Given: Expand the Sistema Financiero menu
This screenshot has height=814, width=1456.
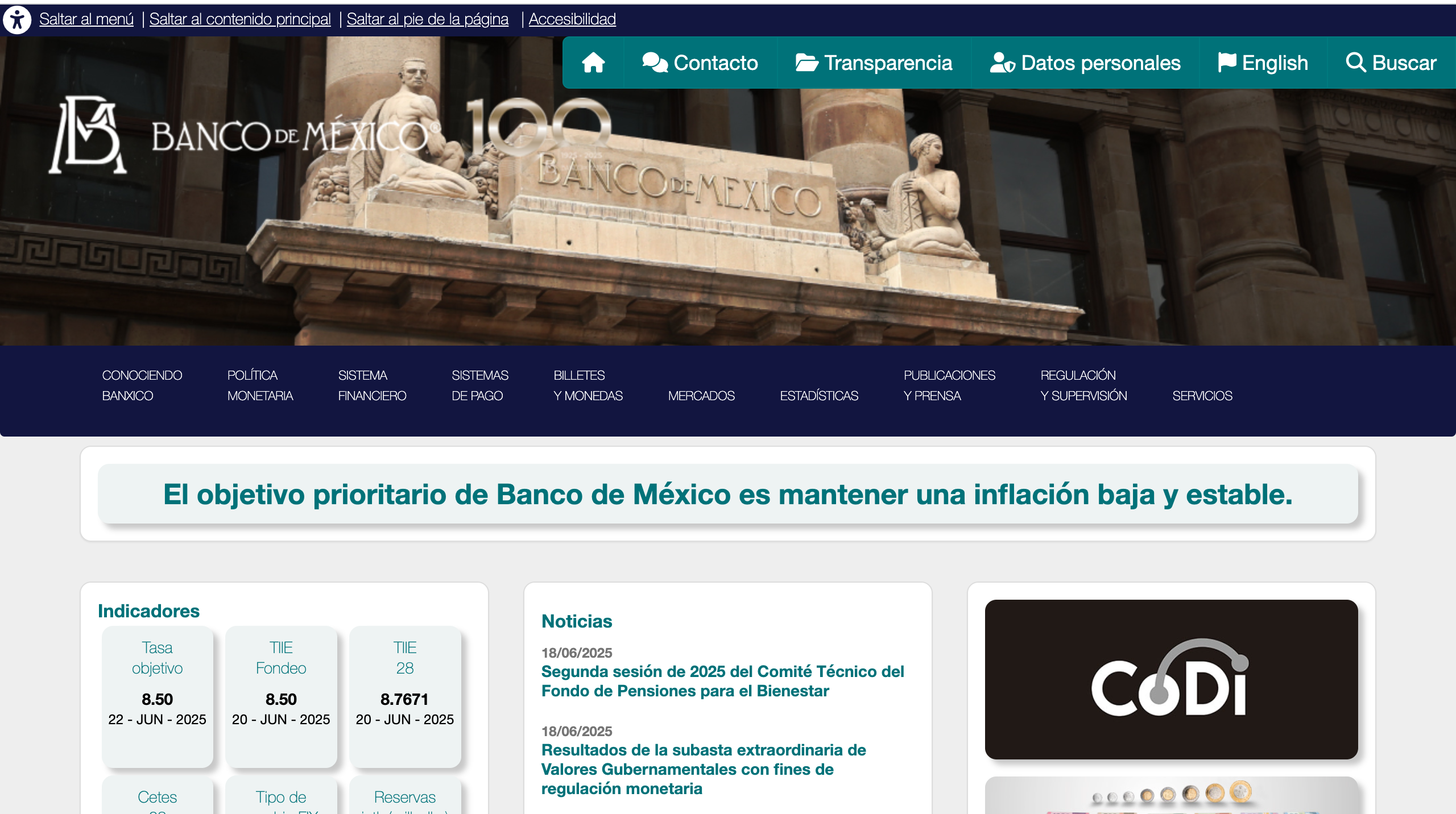Looking at the screenshot, I should click(x=372, y=385).
